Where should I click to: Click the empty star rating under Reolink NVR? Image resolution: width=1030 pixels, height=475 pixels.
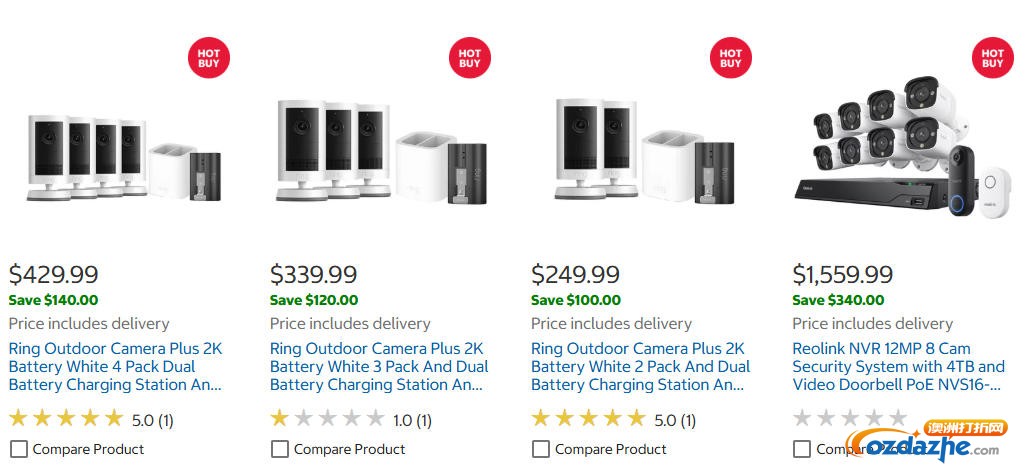pyautogui.click(x=850, y=418)
